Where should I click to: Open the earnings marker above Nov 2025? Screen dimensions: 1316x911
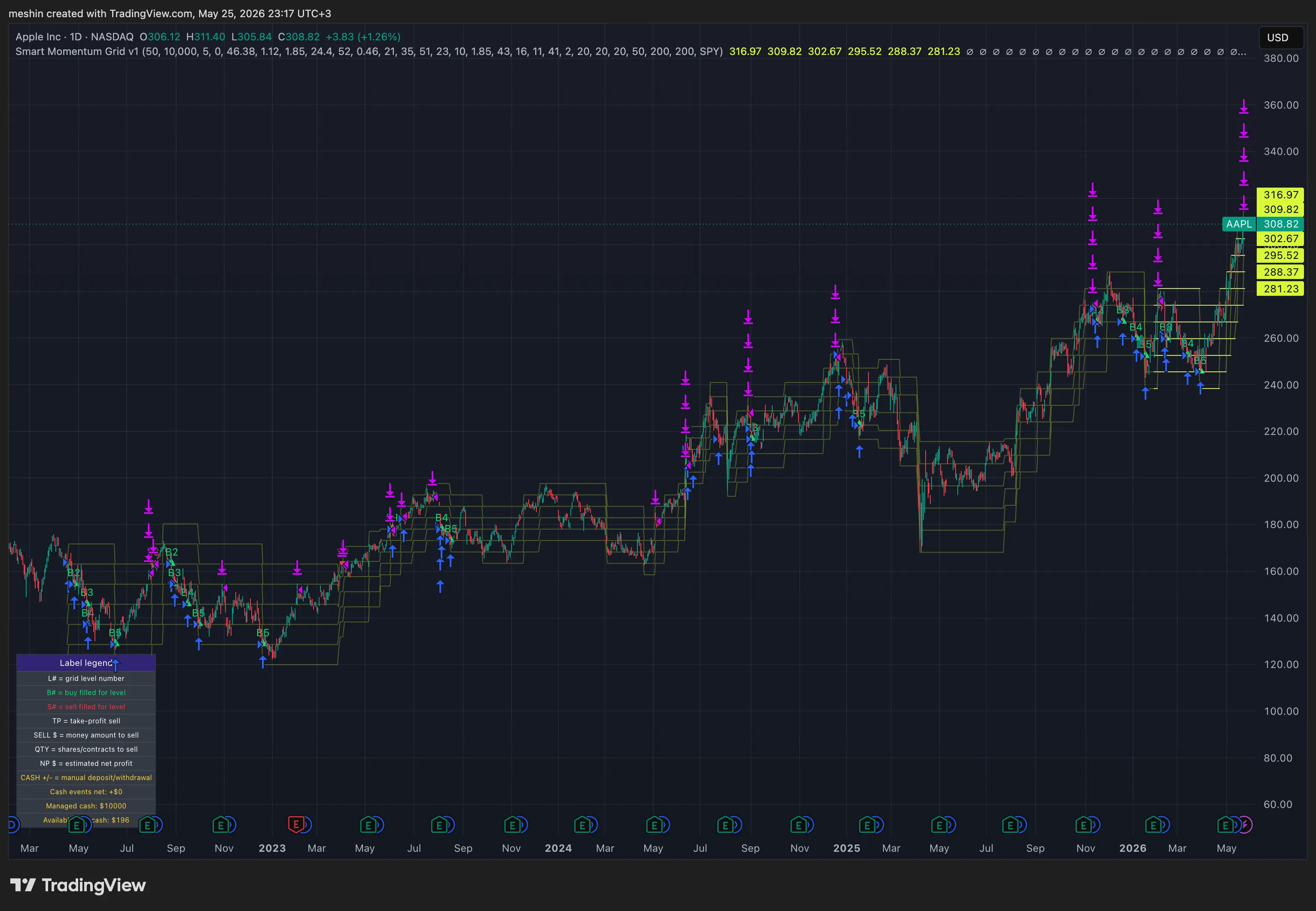coord(1083,825)
